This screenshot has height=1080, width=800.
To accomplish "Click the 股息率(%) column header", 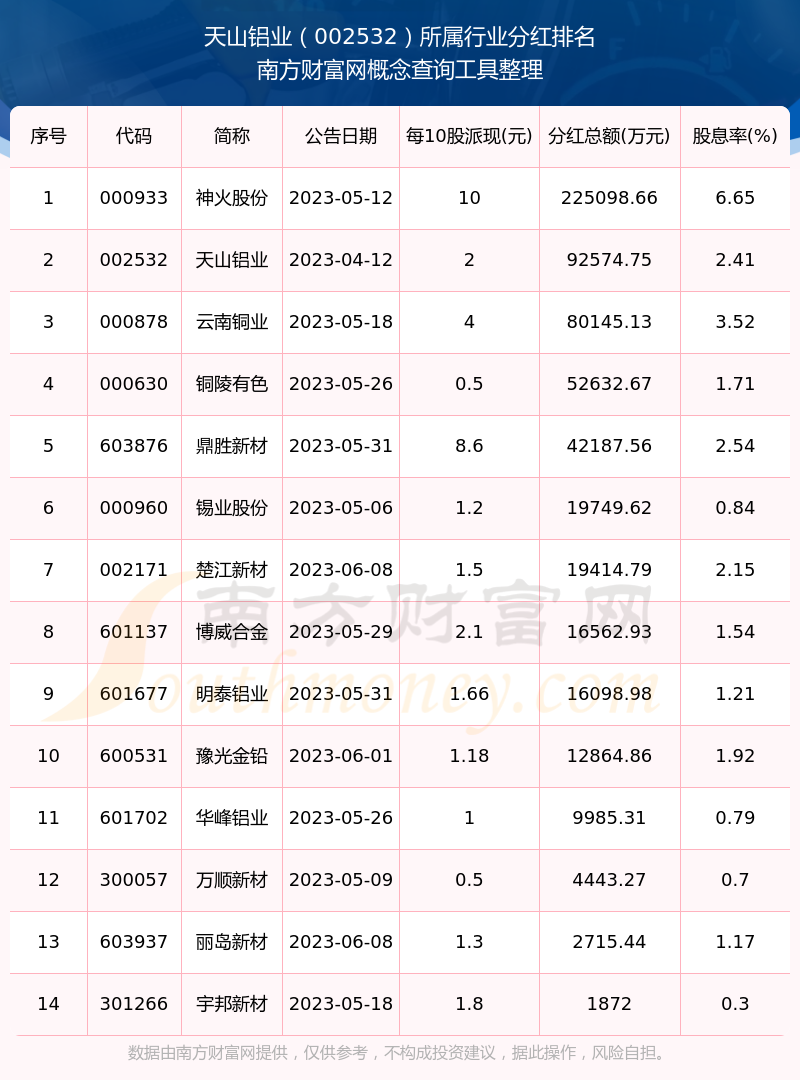I will (x=735, y=136).
